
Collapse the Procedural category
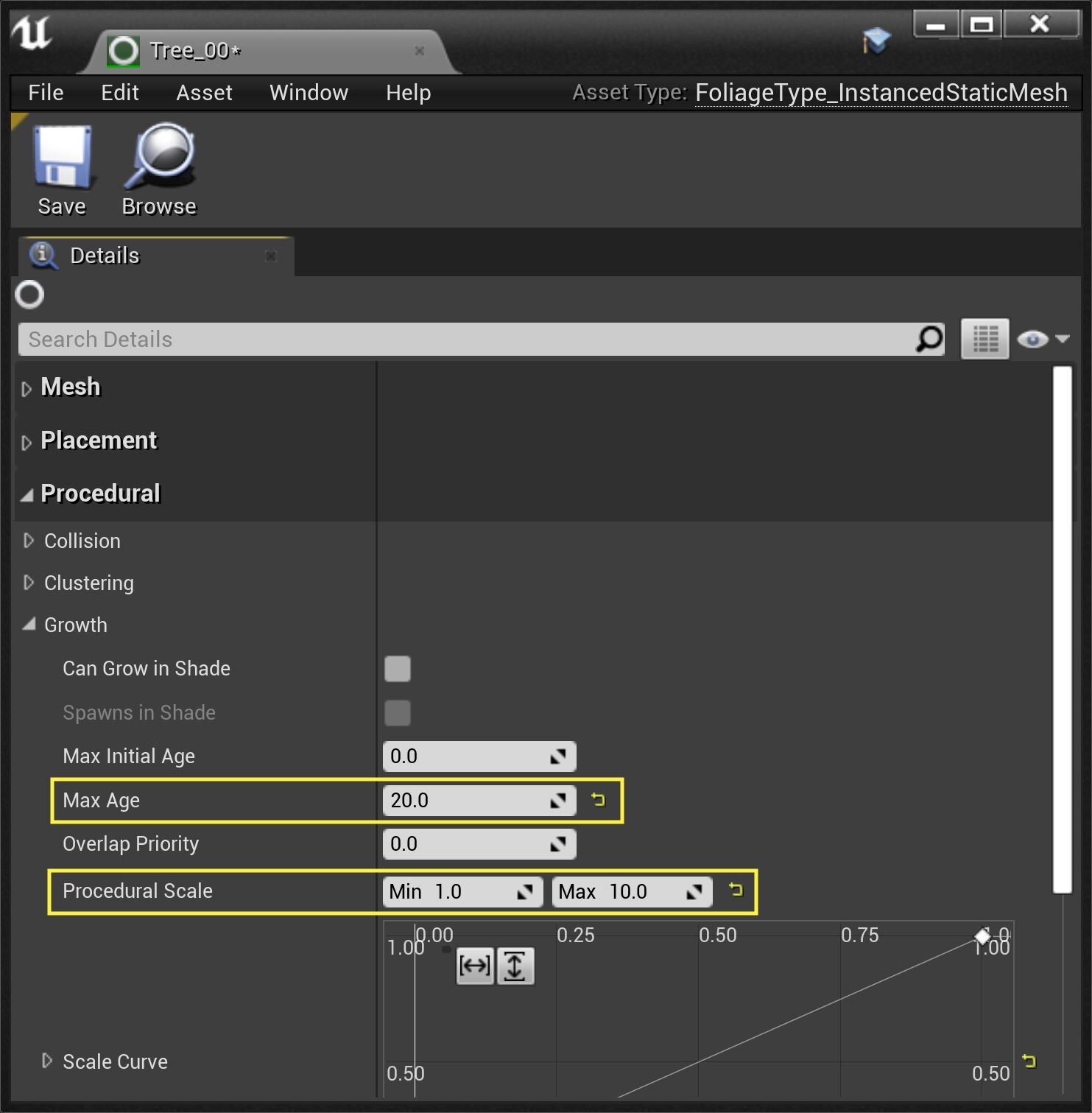coord(27,495)
